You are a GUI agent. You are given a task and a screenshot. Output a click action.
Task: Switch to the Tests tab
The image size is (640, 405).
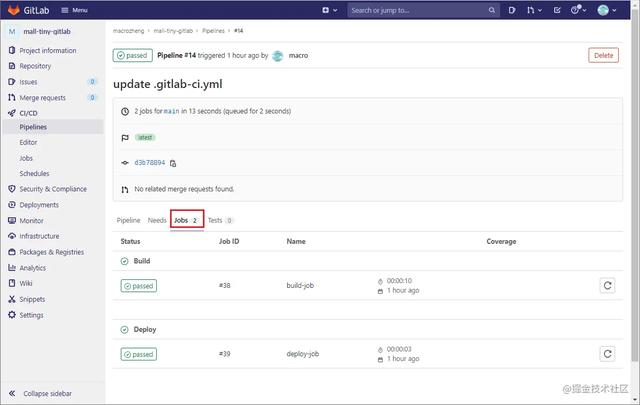[220, 220]
